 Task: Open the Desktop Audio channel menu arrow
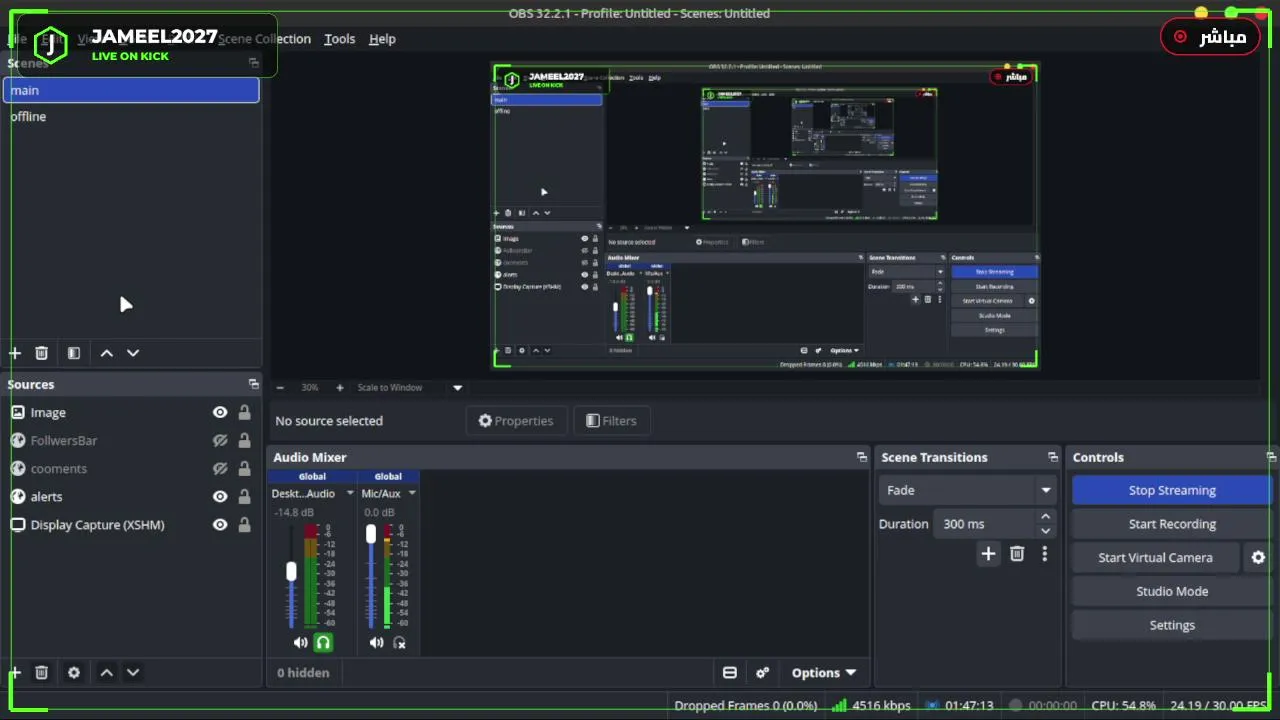[350, 493]
